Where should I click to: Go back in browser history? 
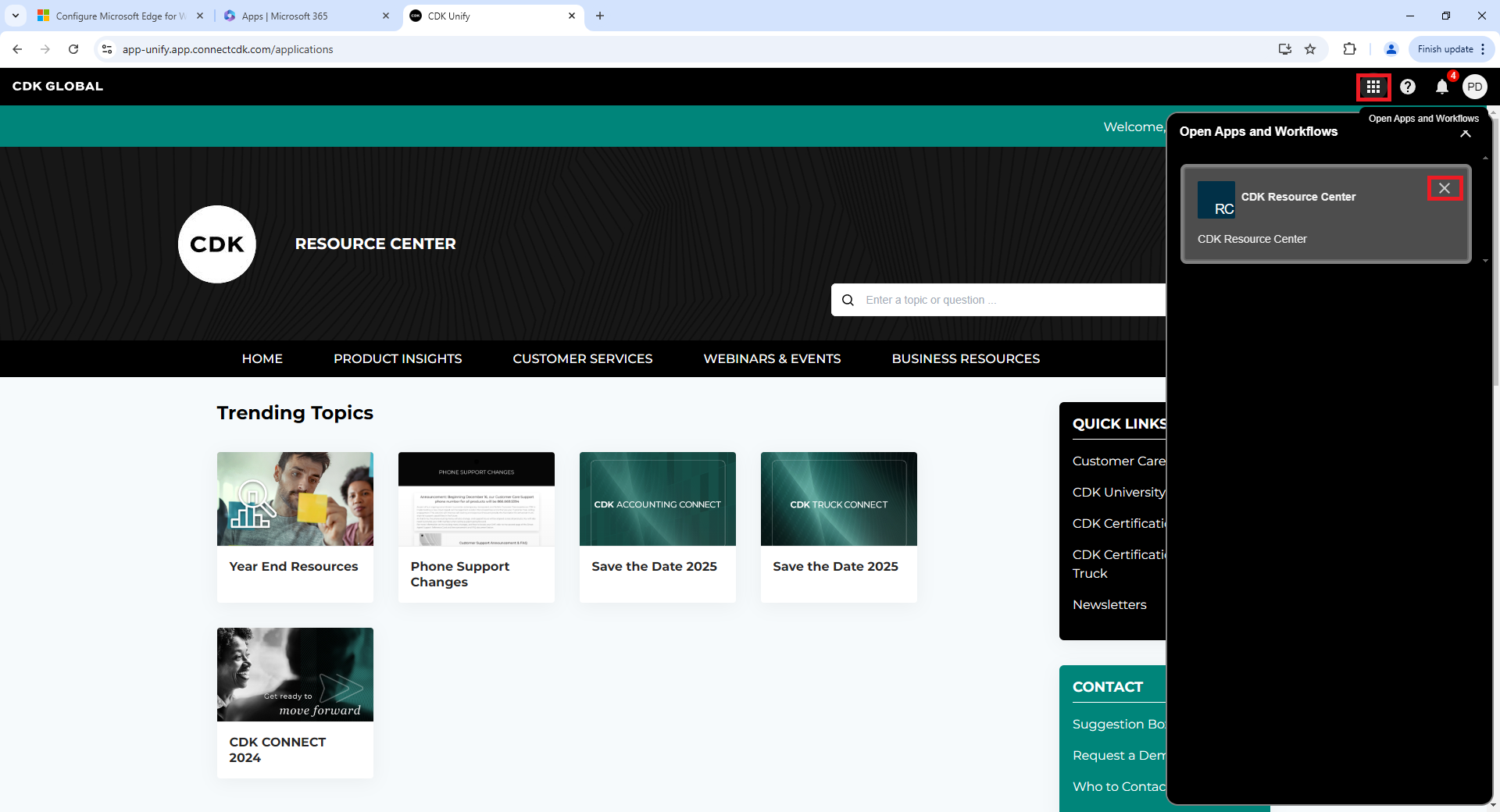tap(17, 49)
